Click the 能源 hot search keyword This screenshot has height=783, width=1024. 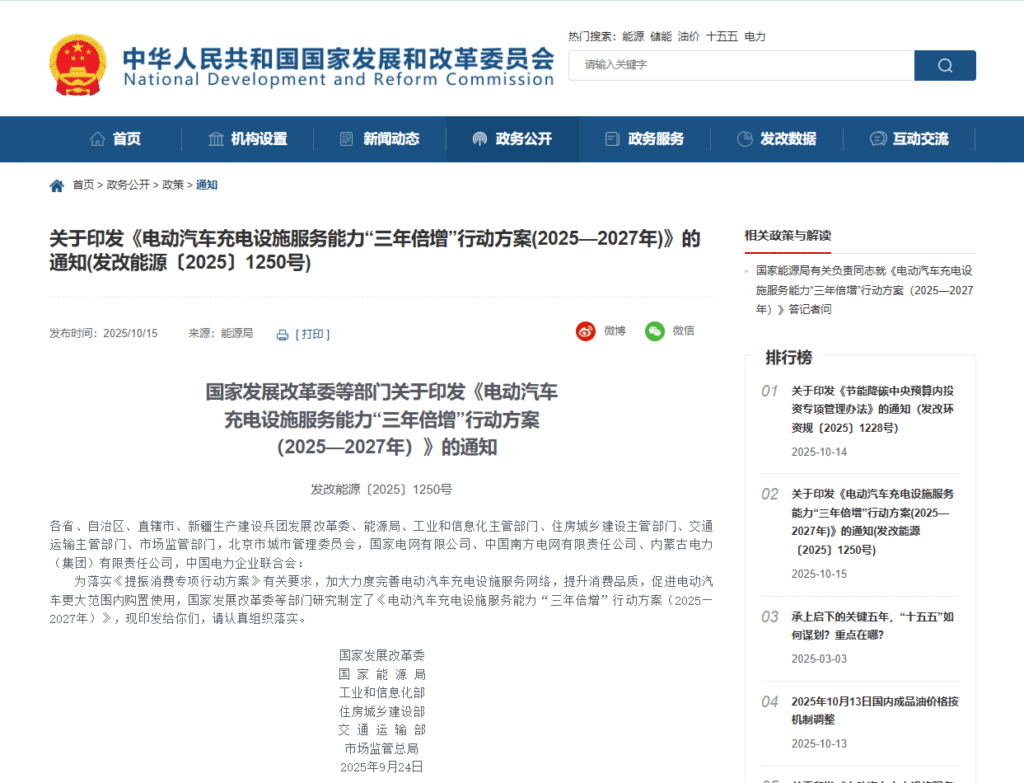click(x=634, y=36)
